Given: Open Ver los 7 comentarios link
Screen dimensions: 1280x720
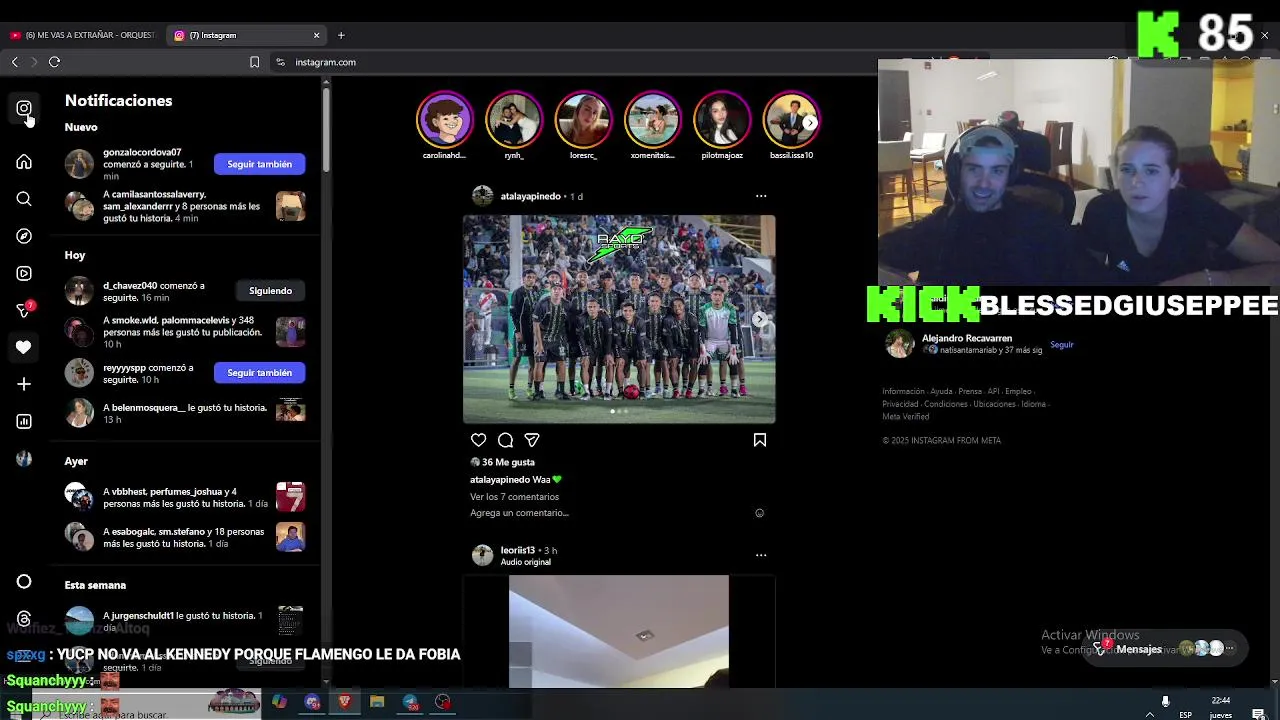Looking at the screenshot, I should (x=514, y=497).
